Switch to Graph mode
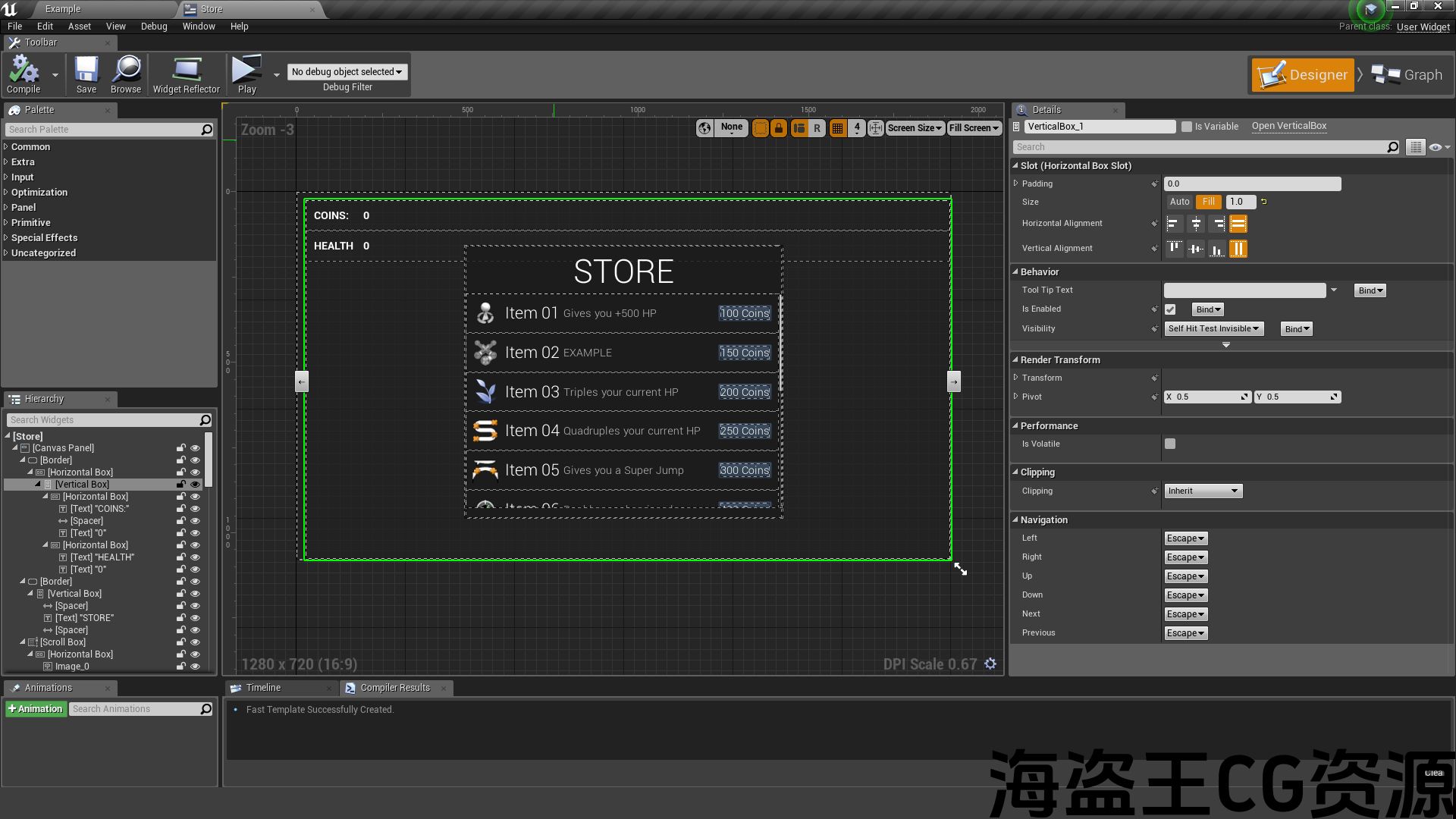 click(1407, 74)
